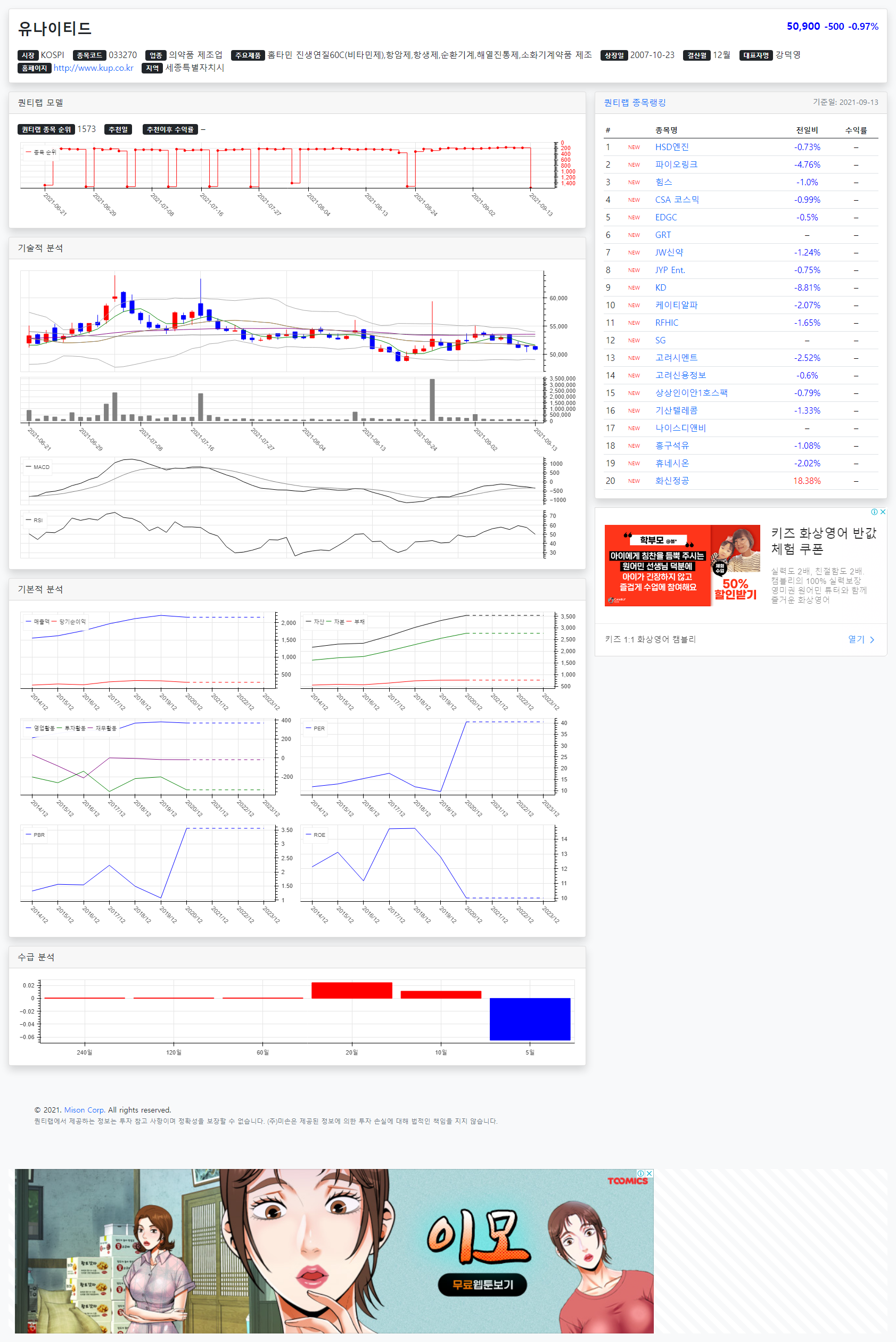Click the ROE chart legend entry
This screenshot has height=1342, width=896.
(x=315, y=835)
